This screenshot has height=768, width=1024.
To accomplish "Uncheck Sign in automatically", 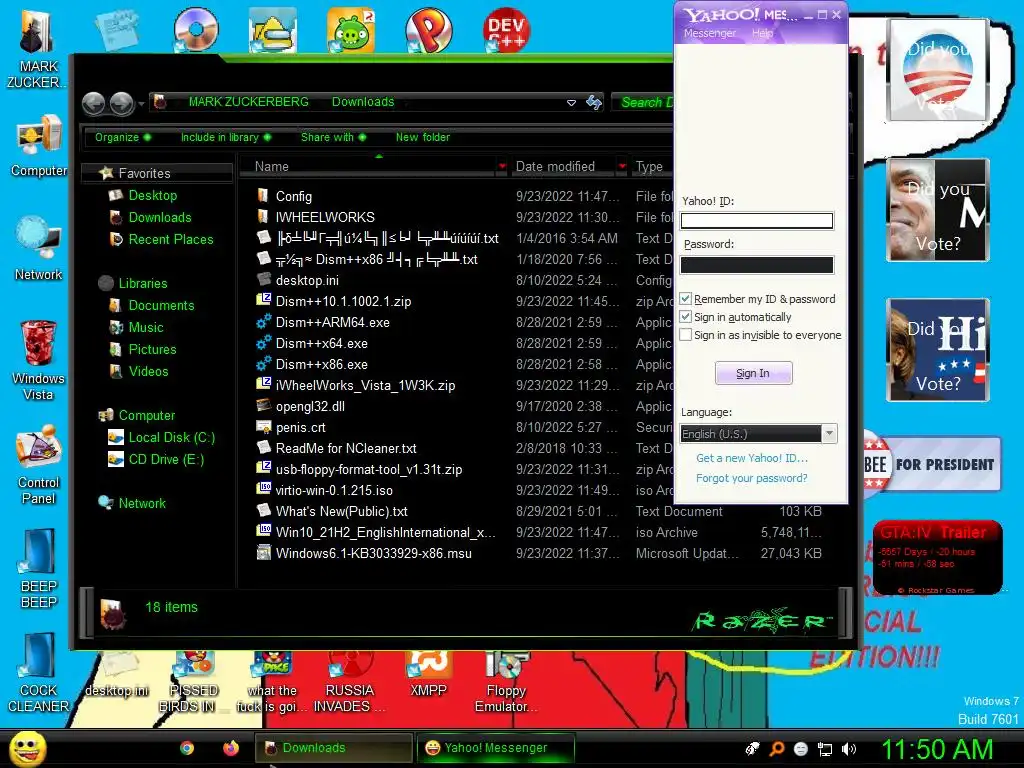I will click(x=686, y=317).
